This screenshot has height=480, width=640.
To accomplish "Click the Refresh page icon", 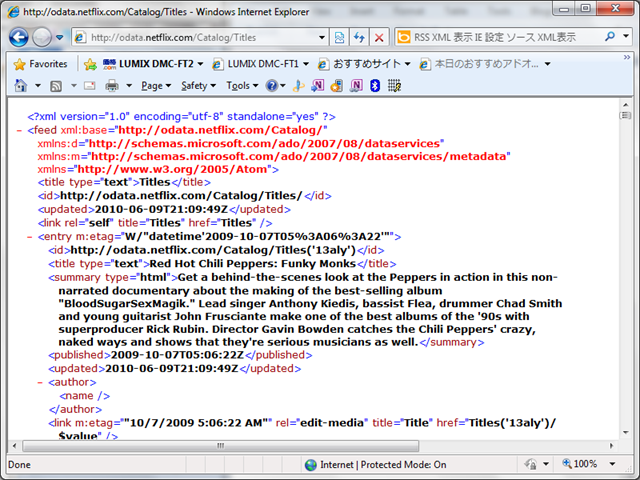I will pos(359,38).
